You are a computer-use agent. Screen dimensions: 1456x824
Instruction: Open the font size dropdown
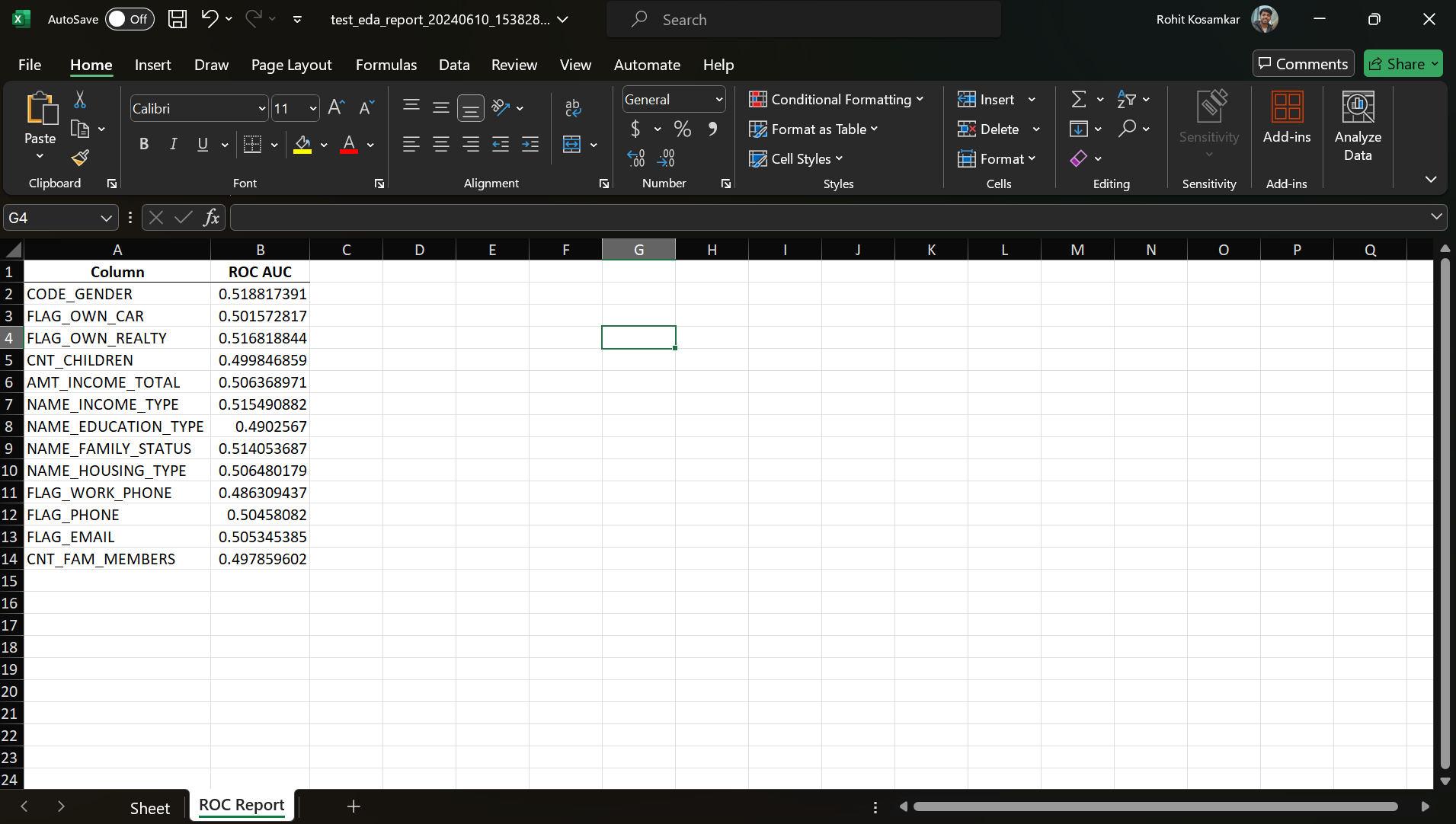(x=313, y=108)
